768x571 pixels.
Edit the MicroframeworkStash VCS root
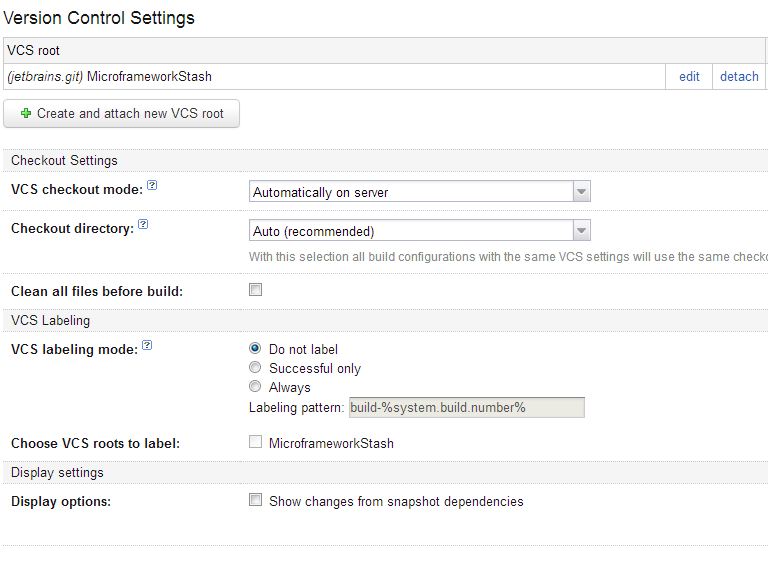pyautogui.click(x=689, y=76)
